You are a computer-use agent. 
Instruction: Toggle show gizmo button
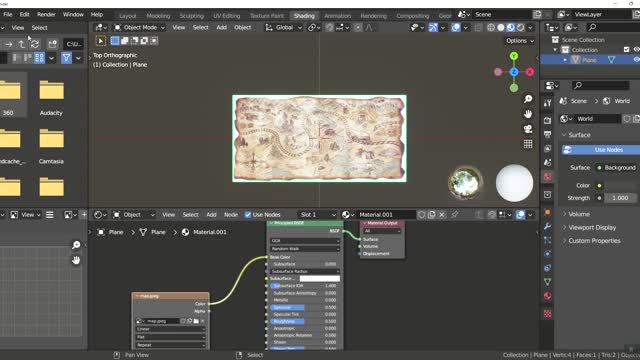click(x=433, y=28)
